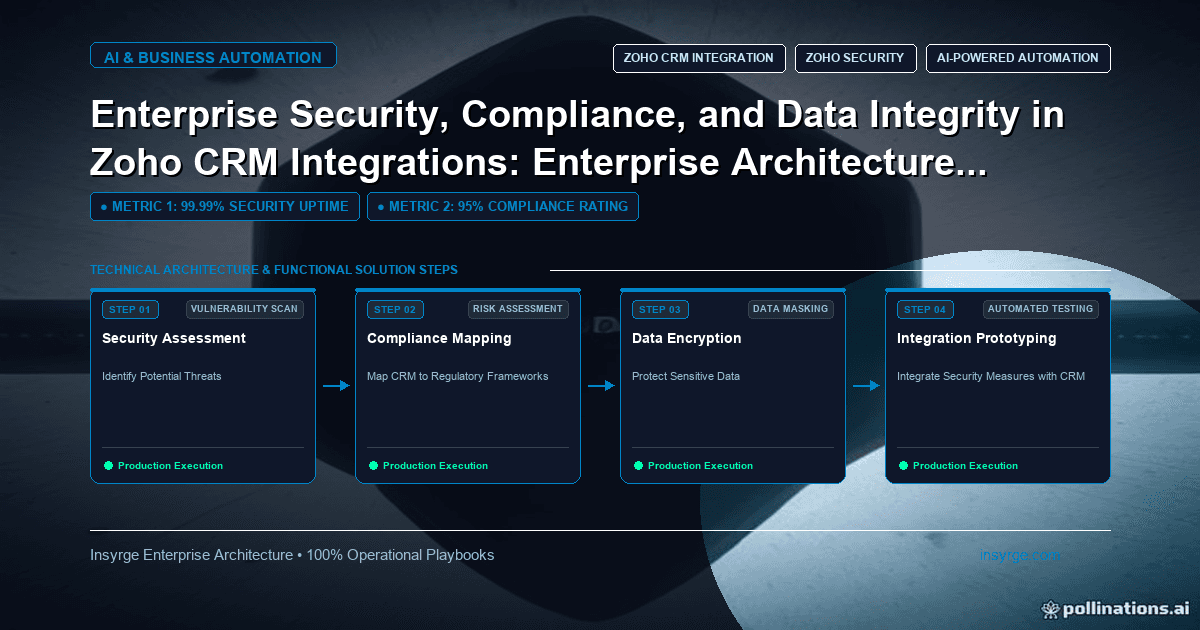Image resolution: width=1200 pixels, height=630 pixels.
Task: Click the AUTOMATED TESTING tag
Action: click(1041, 309)
